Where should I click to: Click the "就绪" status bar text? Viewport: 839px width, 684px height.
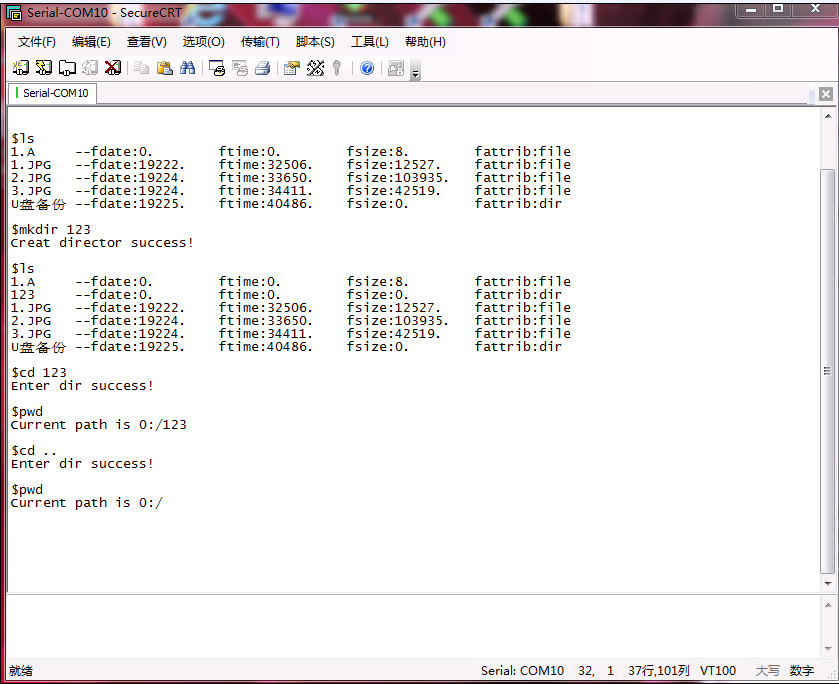[x=21, y=671]
